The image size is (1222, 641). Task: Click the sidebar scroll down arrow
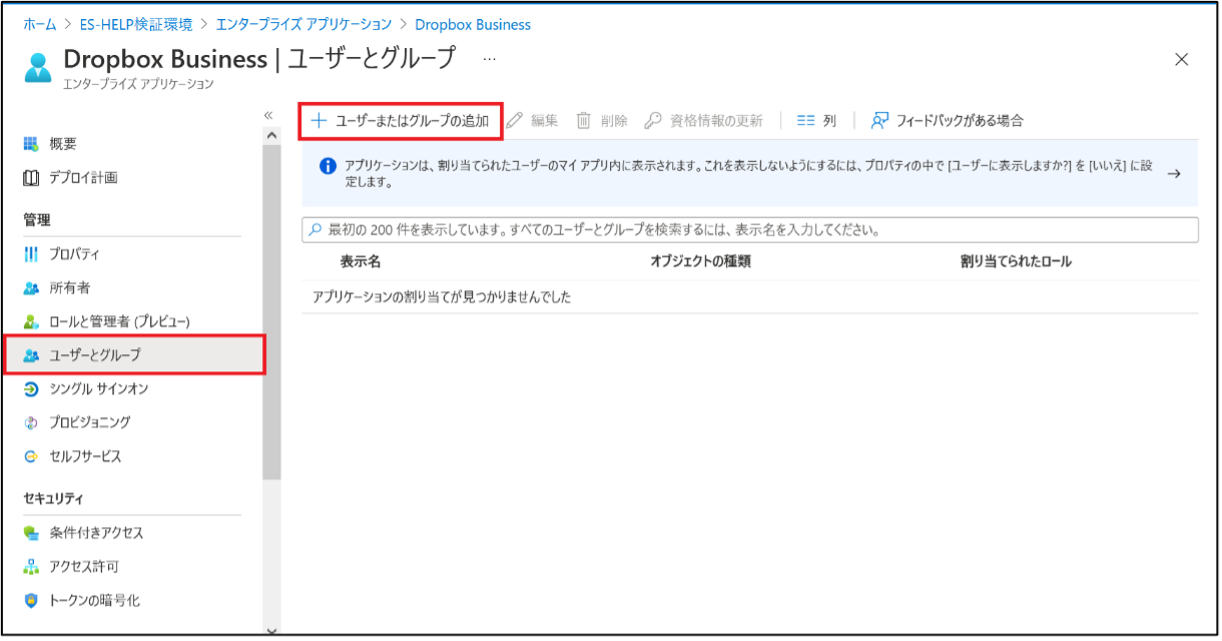tap(272, 629)
